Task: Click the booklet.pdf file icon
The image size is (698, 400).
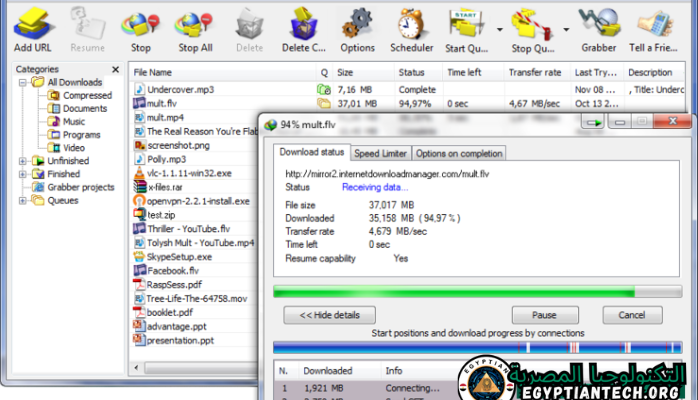Action: coord(139,312)
